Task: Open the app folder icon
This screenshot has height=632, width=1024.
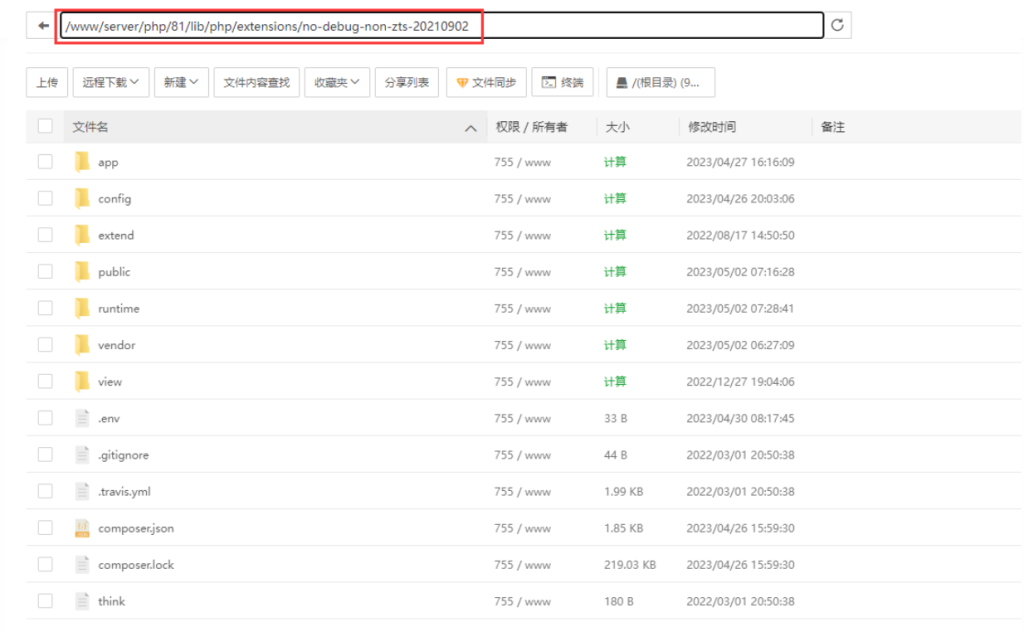Action: [x=82, y=162]
